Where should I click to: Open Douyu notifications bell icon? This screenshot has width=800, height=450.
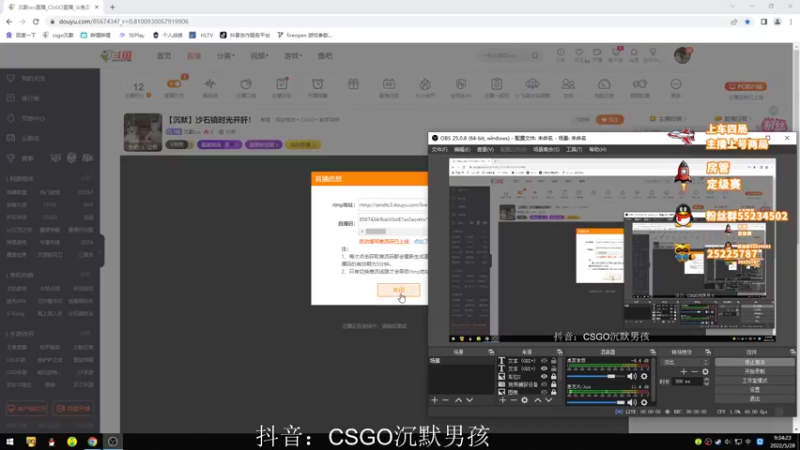point(634,52)
